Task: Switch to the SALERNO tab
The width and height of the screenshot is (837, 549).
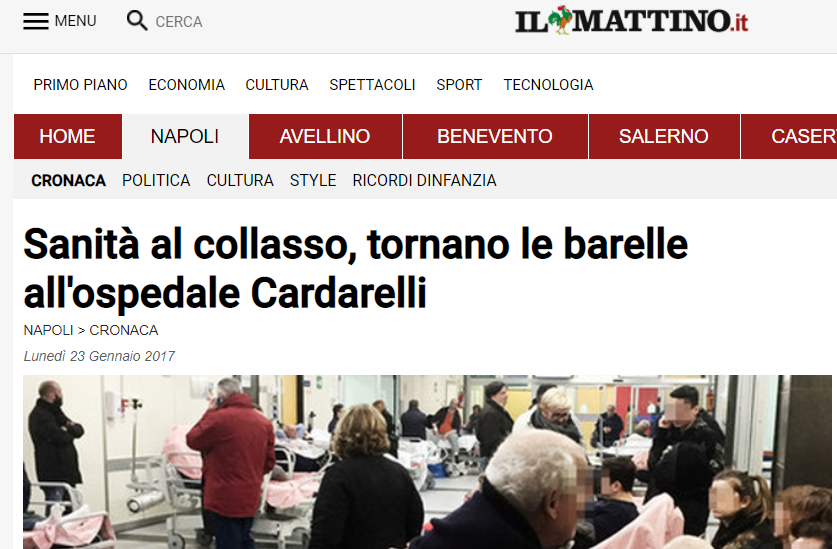Action: [x=664, y=136]
